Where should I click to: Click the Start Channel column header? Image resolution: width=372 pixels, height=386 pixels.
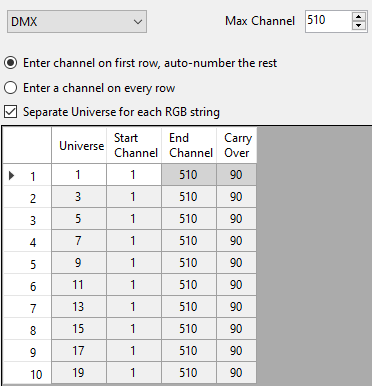coord(134,145)
